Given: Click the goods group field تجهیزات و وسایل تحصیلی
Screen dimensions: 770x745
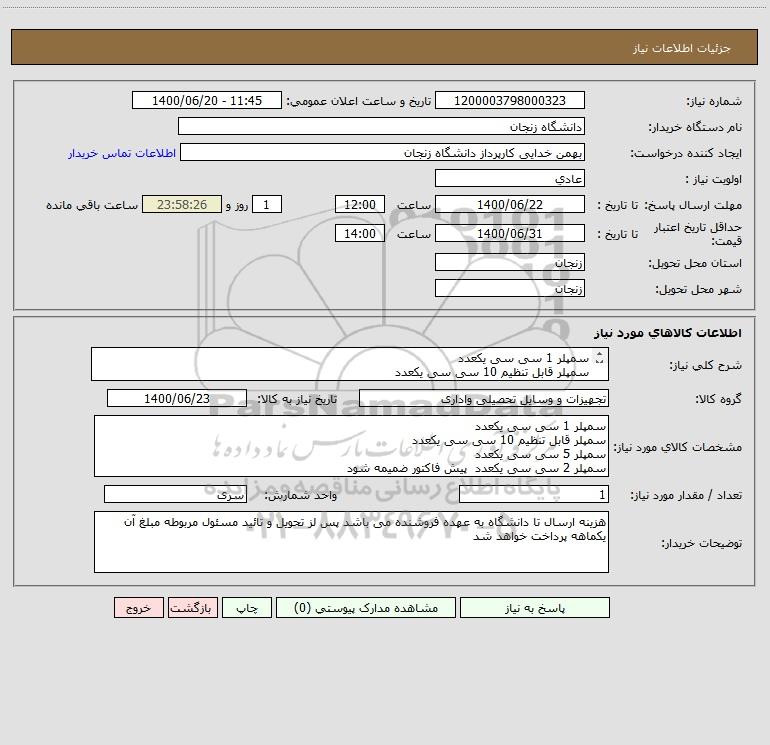Looking at the screenshot, I should coord(484,398).
